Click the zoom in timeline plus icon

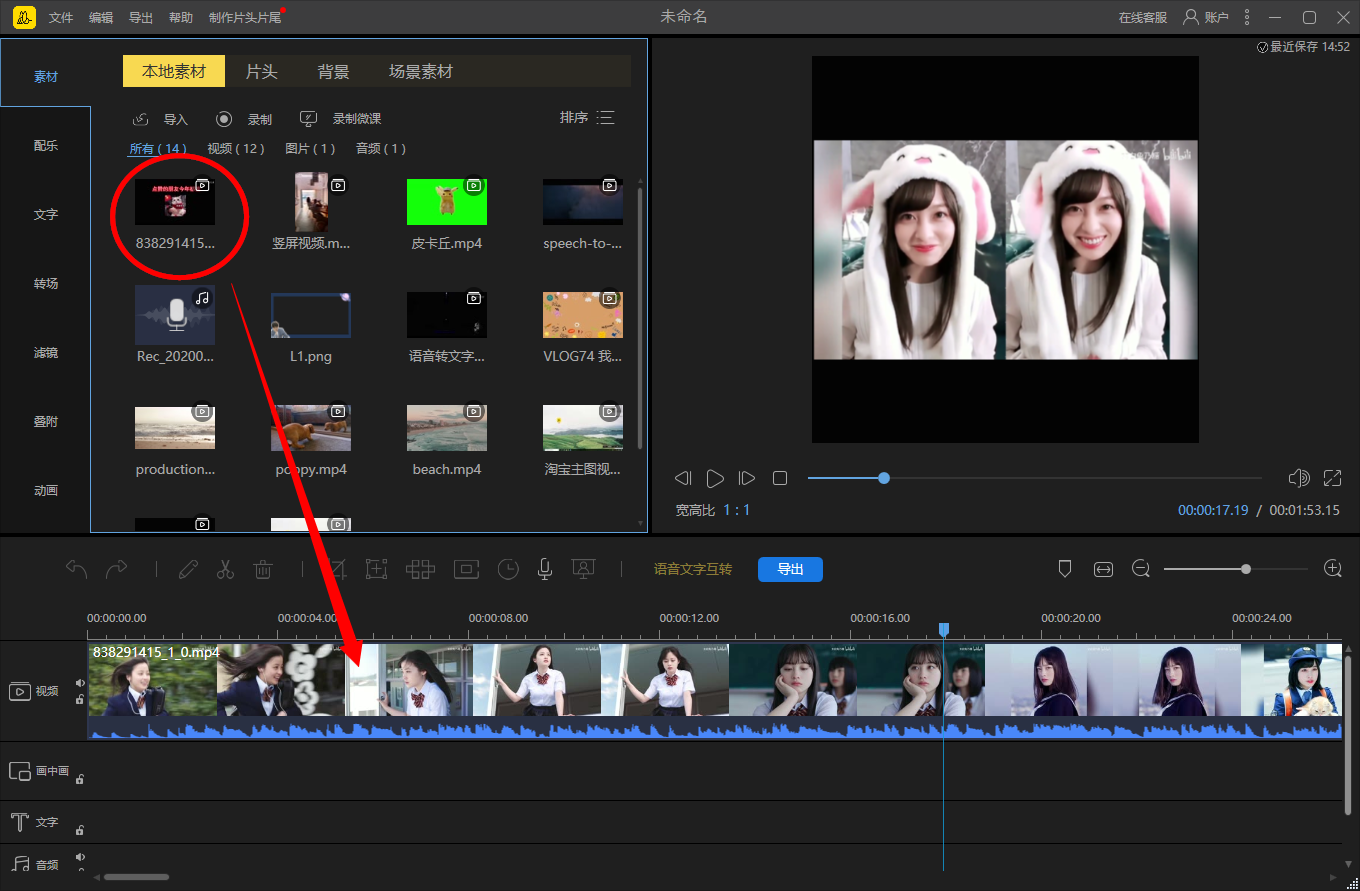1332,568
